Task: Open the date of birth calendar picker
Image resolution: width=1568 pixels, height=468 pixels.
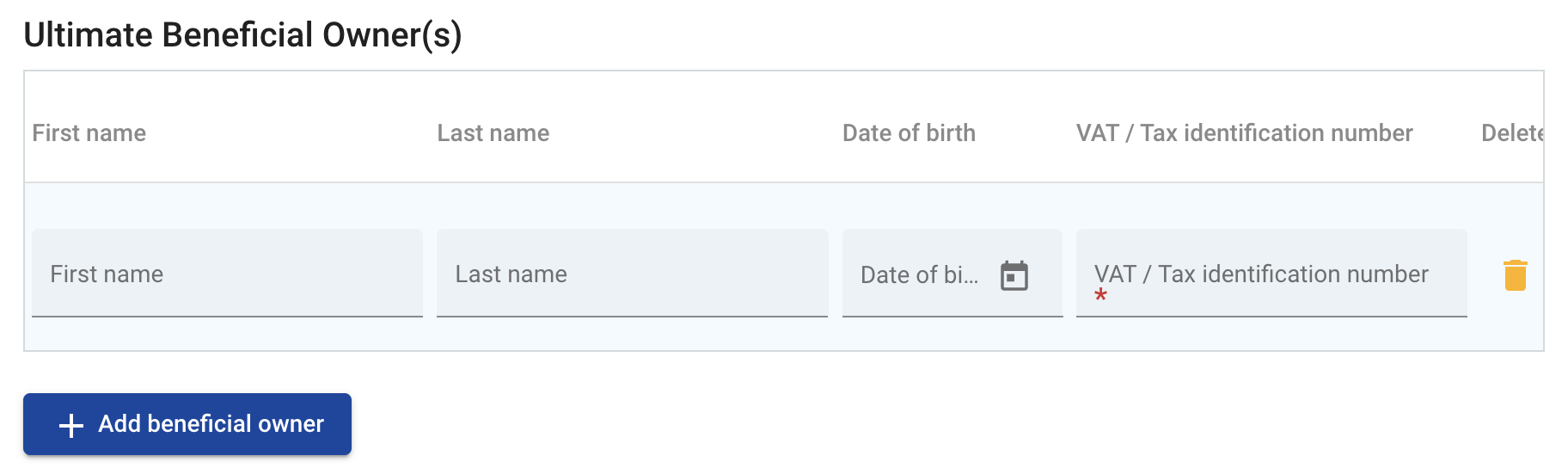Action: (1014, 276)
